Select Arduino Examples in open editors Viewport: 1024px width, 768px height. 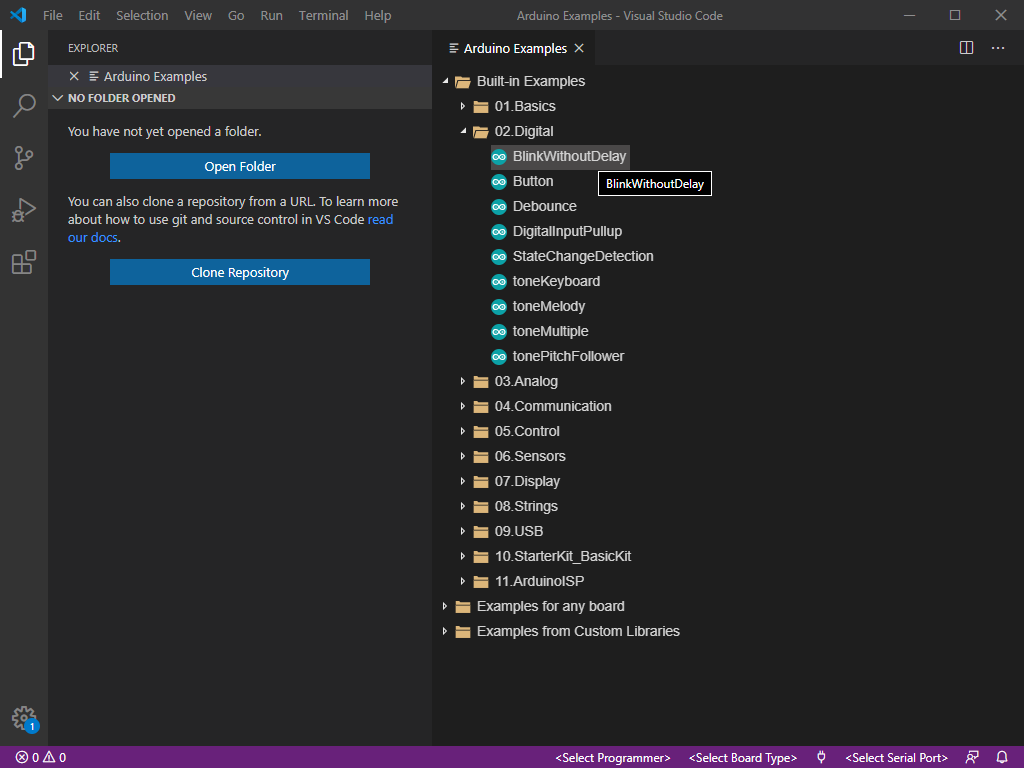240,76
